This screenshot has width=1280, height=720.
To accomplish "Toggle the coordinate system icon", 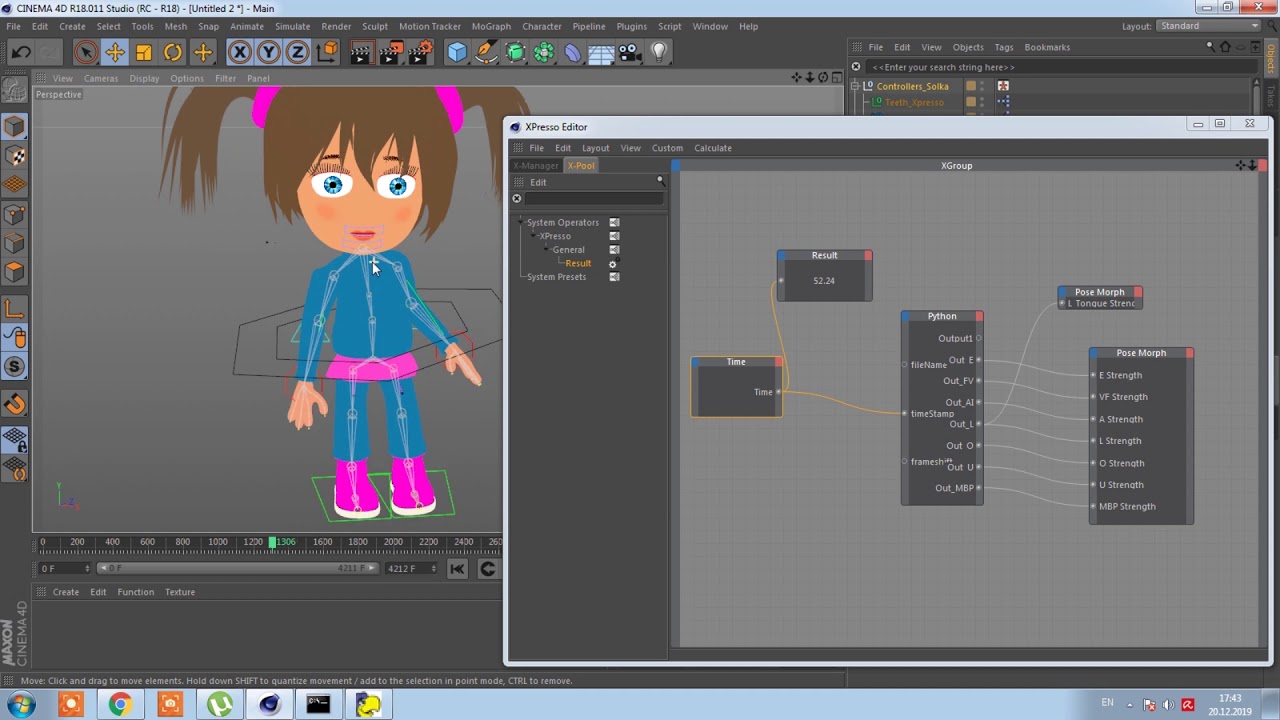I will (x=327, y=52).
